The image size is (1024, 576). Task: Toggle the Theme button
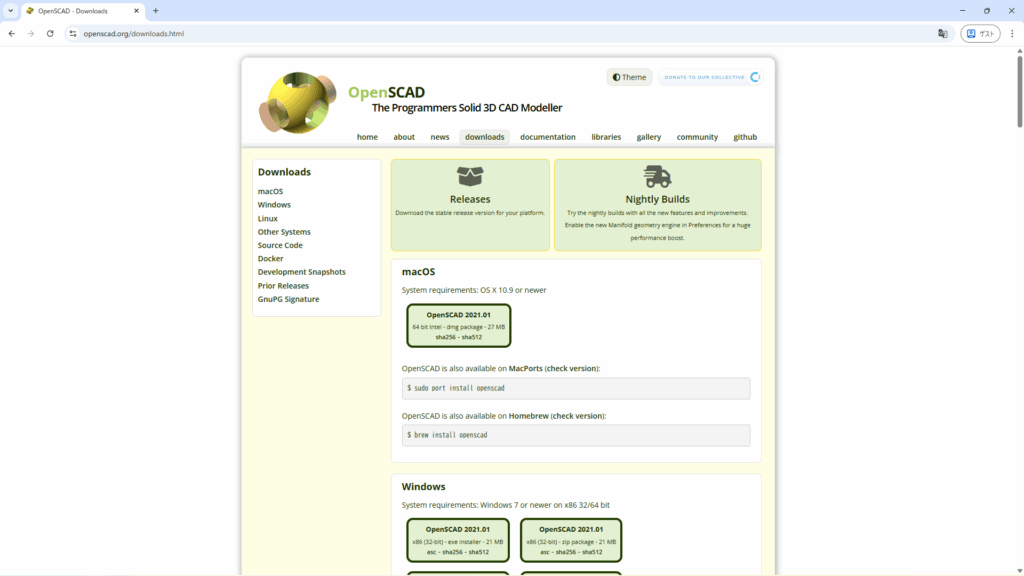(x=629, y=77)
